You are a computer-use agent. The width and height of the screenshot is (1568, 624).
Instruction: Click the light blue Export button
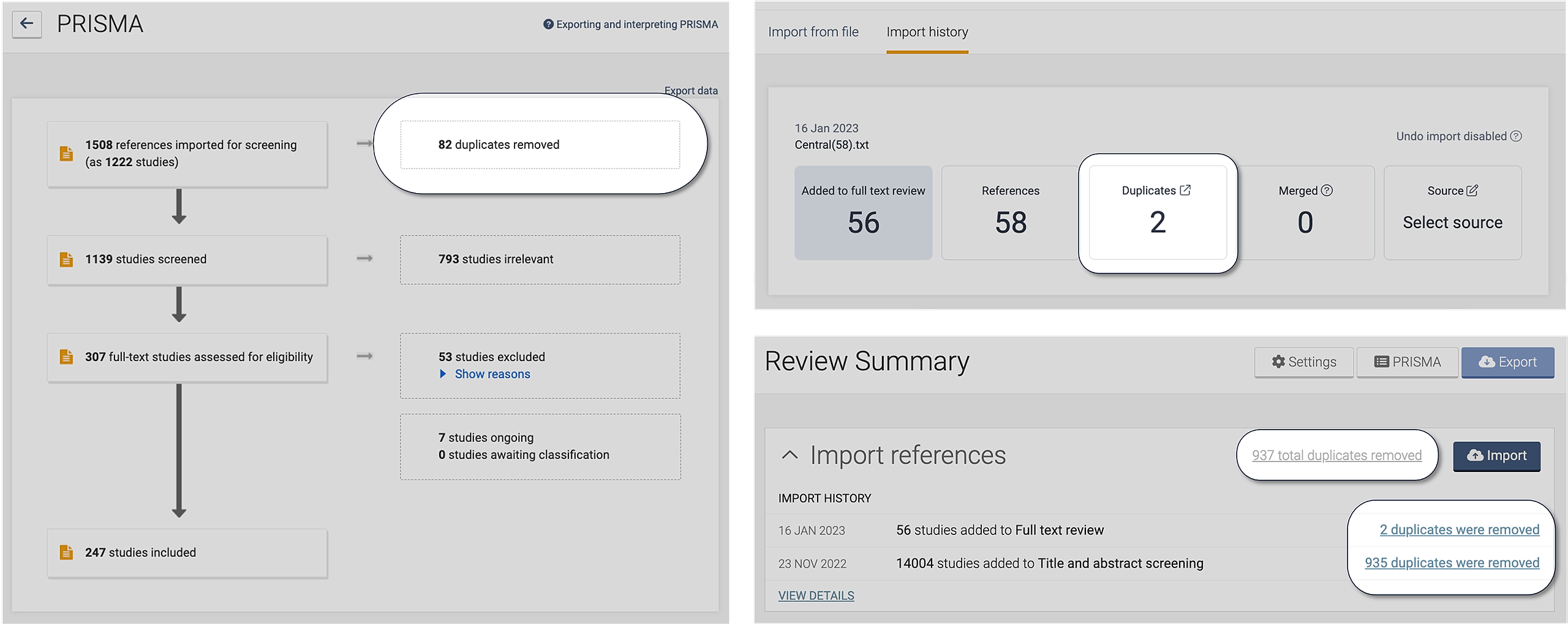[1507, 362]
